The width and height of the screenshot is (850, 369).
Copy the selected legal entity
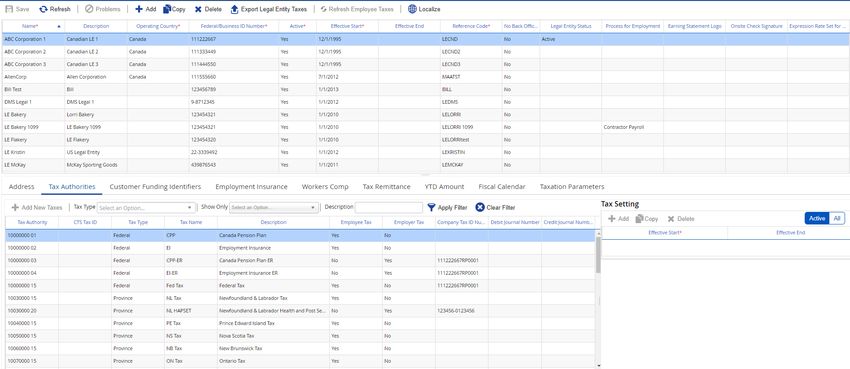point(174,9)
